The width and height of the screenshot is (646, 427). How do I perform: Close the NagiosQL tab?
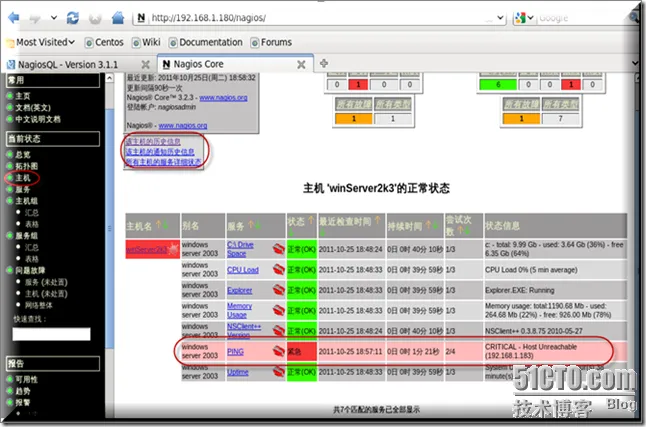pyautogui.click(x=145, y=65)
